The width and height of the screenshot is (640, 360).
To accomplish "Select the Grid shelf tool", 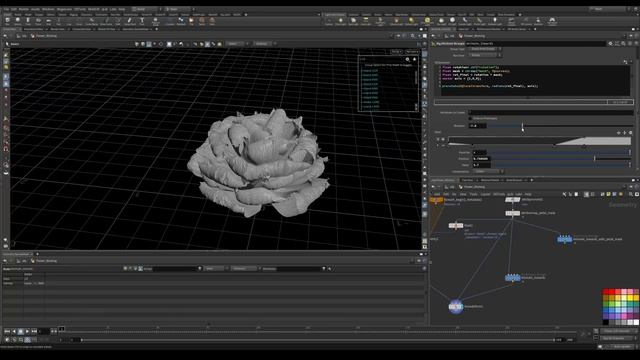I will pos(49,21).
